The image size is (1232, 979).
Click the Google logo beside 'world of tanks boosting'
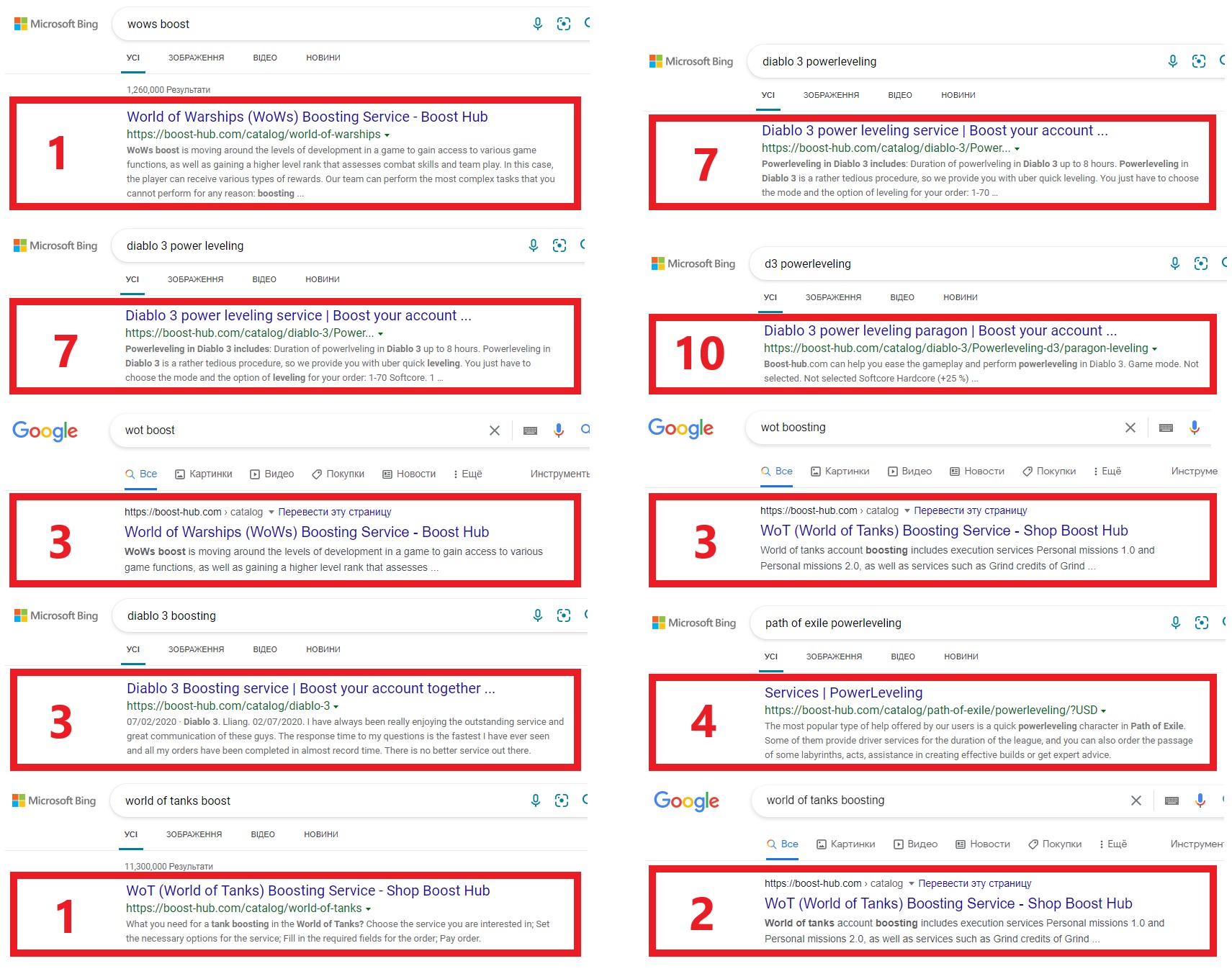687,800
